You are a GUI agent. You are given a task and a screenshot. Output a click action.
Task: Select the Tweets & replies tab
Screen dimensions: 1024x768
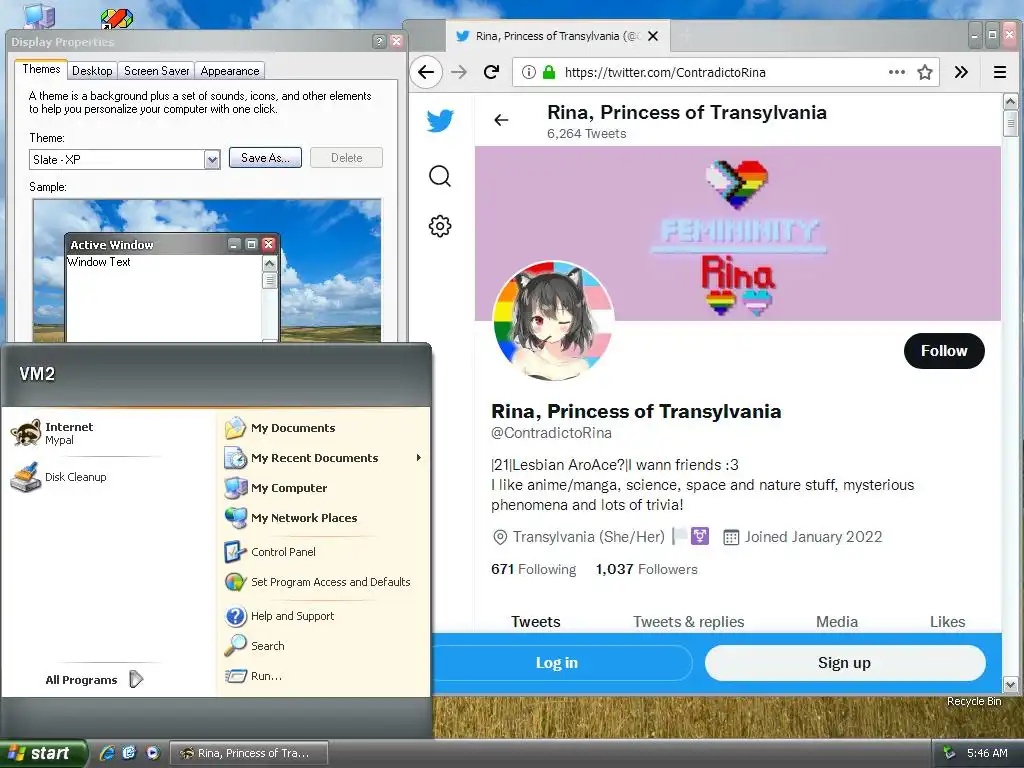688,621
